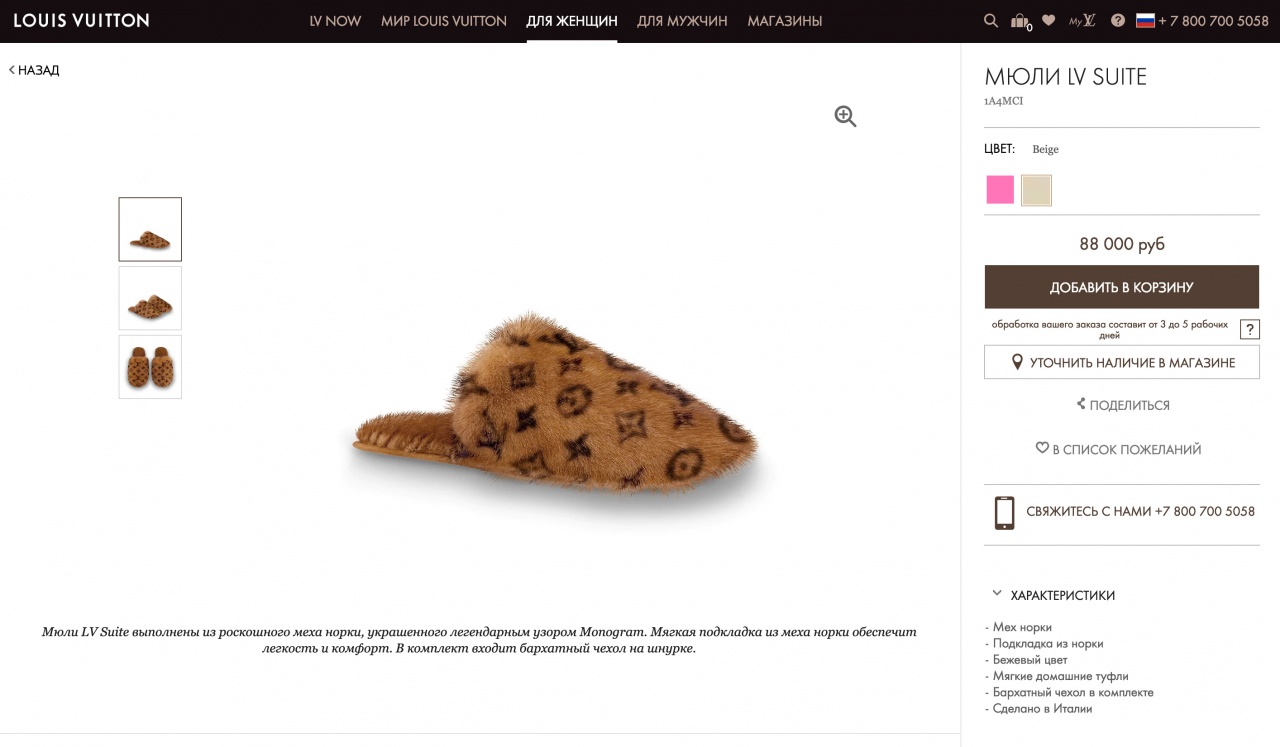Open the shopping bag icon

(1019, 20)
